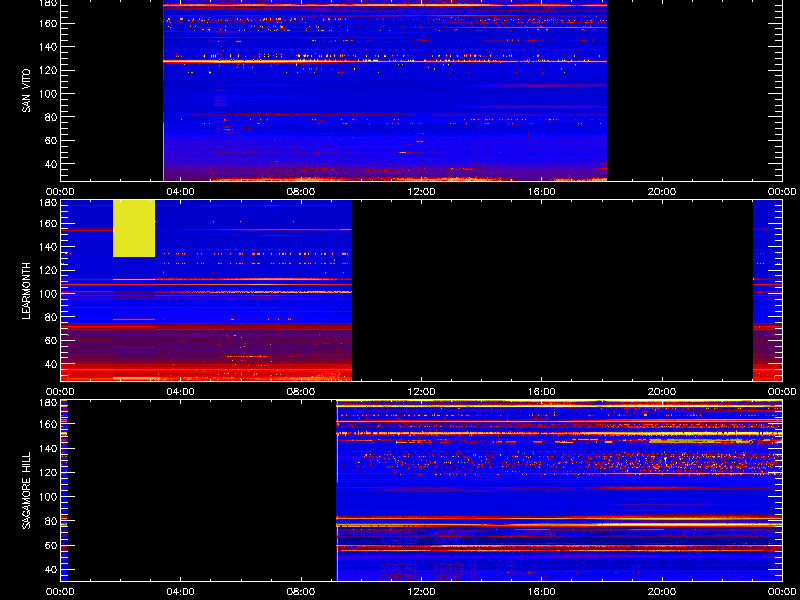The height and width of the screenshot is (600, 800).
Task: Click 04:00 time label under San Vito panel
Action: click(x=181, y=192)
